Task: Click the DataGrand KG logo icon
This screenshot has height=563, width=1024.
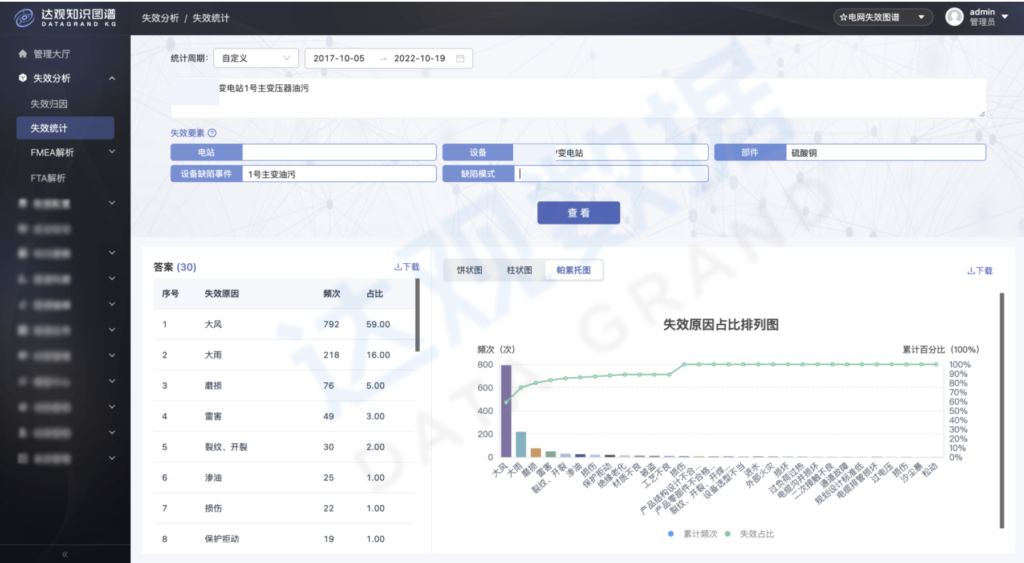Action: point(22,17)
